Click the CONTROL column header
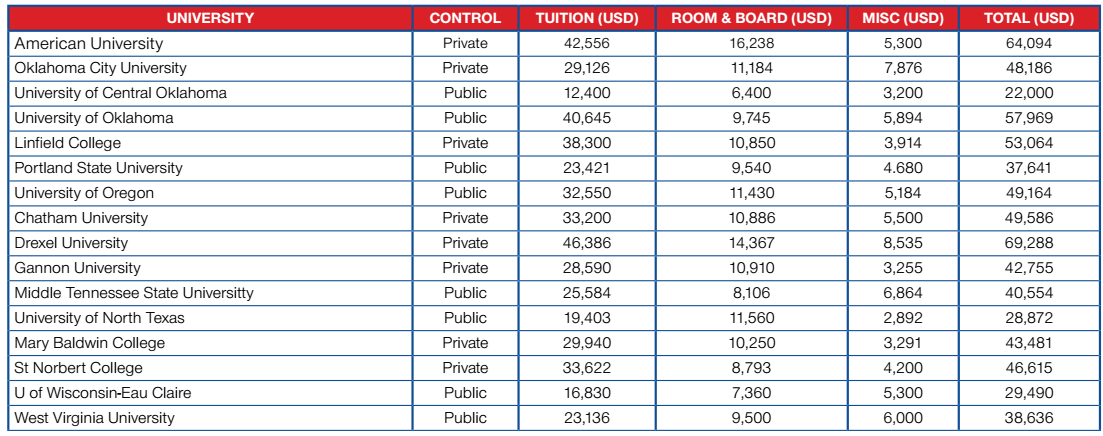 466,18
